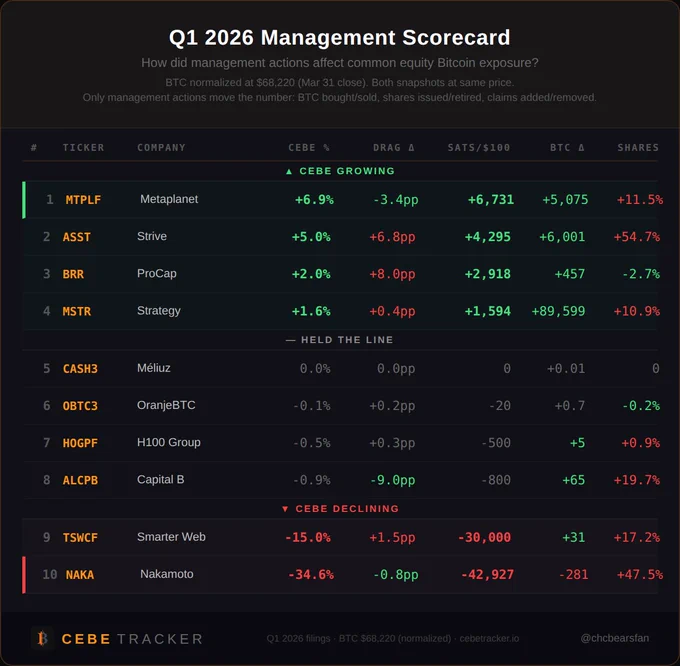680x666 pixels.
Task: Click the Q1 2026 Management Scorecard title
Action: pyautogui.click(x=340, y=37)
